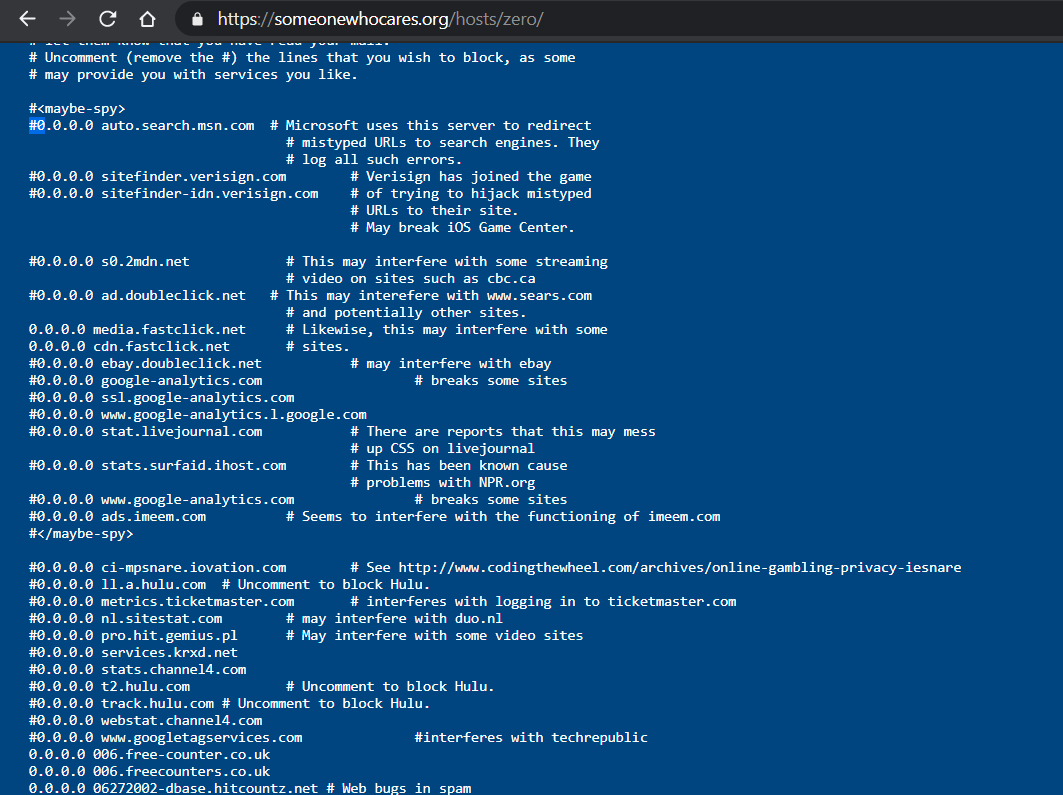Click comment 'interferes with logging in to ticketmaster.com'
1063x795 pixels.
click(x=551, y=601)
